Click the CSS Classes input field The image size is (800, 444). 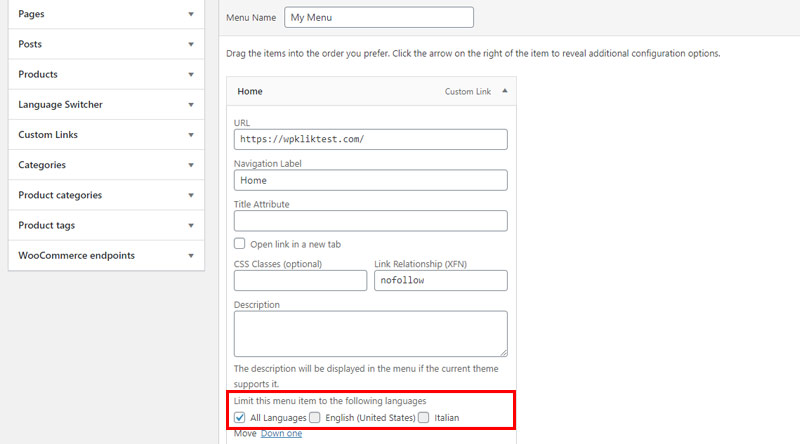300,280
